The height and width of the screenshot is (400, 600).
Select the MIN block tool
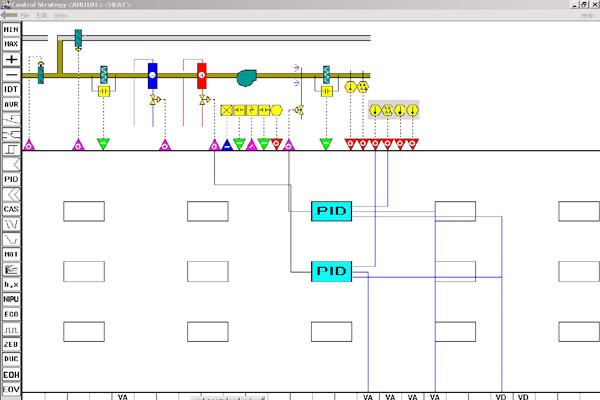[x=11, y=31]
